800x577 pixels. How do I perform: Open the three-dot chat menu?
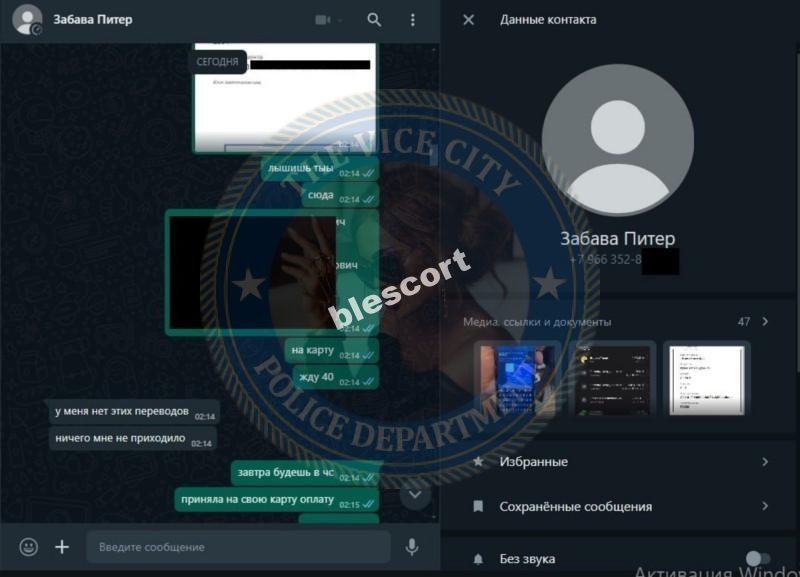(412, 20)
